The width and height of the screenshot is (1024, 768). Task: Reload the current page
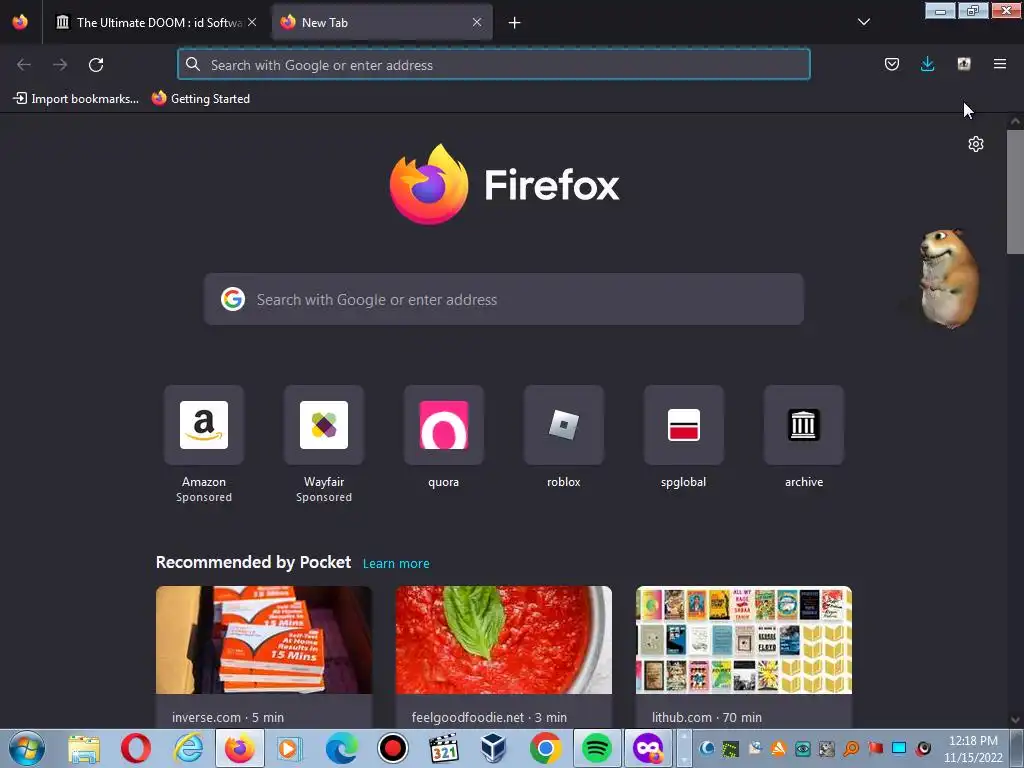pyautogui.click(x=96, y=65)
